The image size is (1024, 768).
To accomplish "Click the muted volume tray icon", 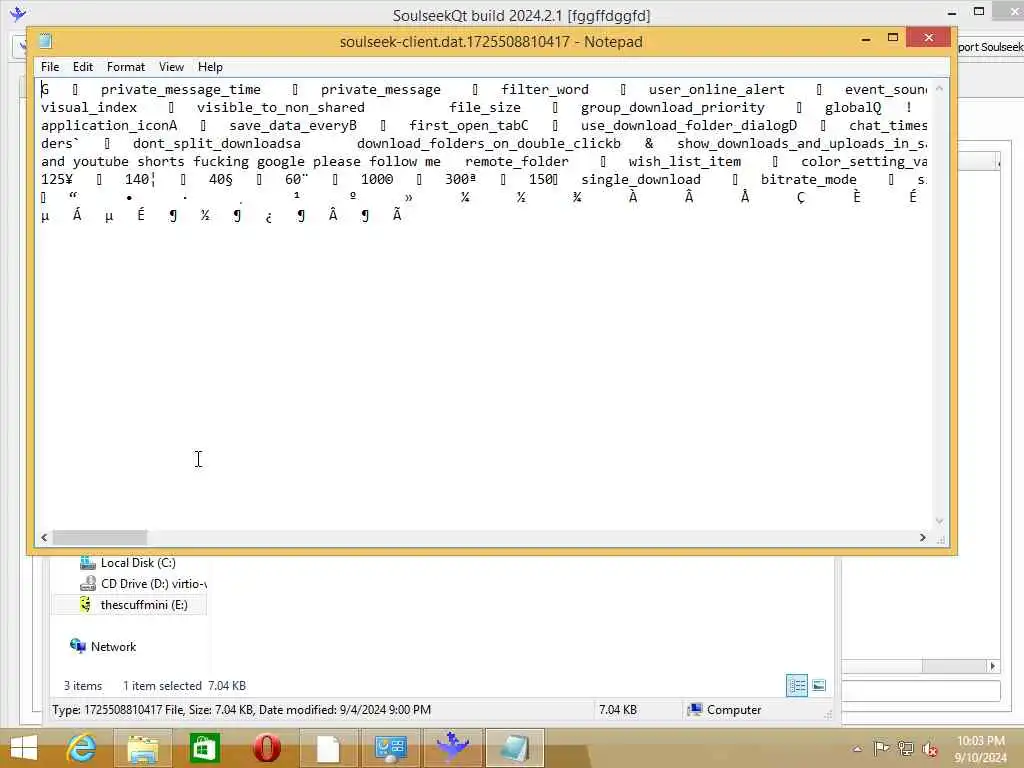I will pyautogui.click(x=930, y=748).
